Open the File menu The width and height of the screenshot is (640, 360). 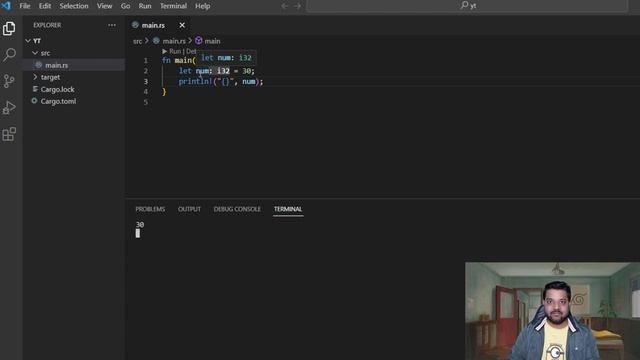pyautogui.click(x=25, y=6)
